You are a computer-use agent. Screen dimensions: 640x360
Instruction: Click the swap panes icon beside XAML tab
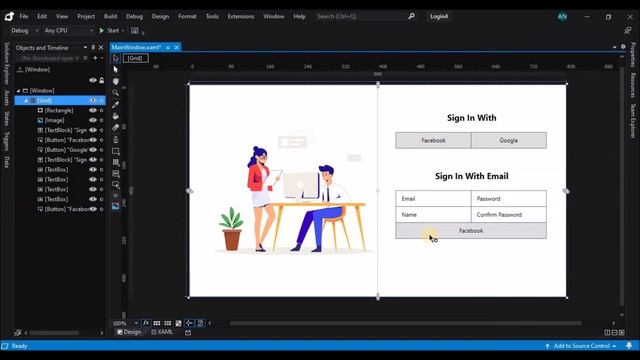pyautogui.click(x=188, y=333)
